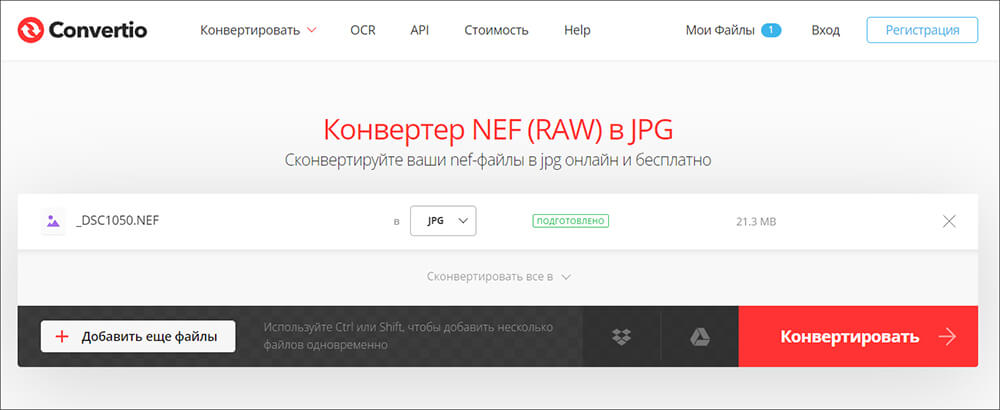Expand the Конвертировать menu in the header
1000x410 pixels.
258,30
